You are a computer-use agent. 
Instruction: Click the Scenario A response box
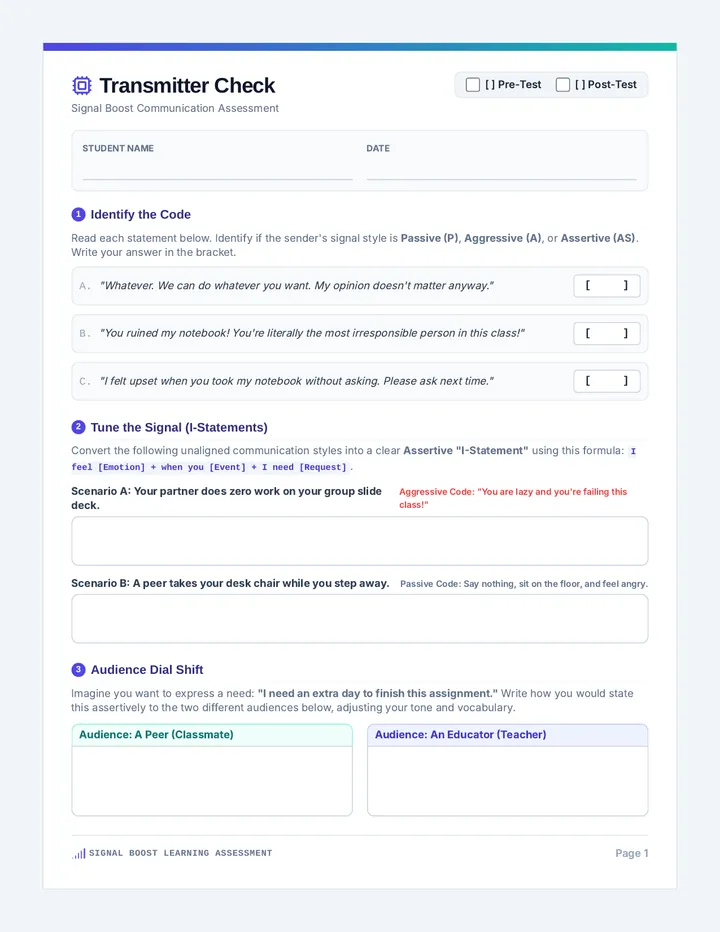click(x=360, y=541)
